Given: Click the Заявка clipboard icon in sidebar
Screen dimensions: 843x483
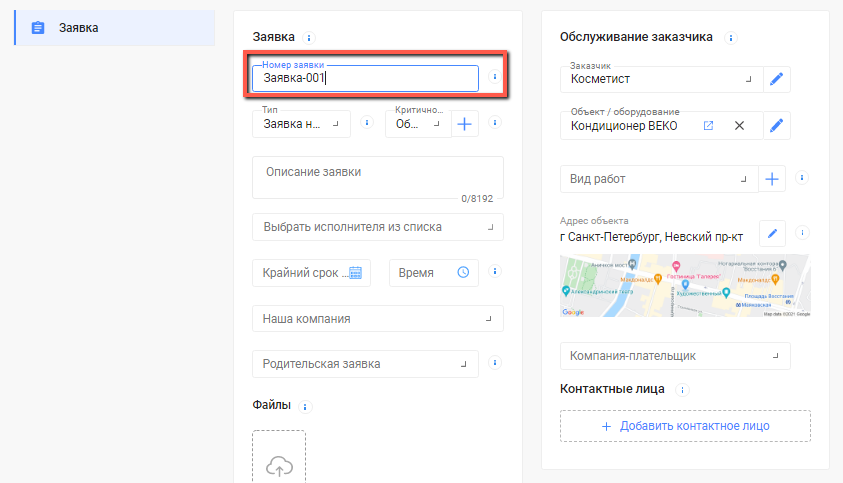Looking at the screenshot, I should (x=38, y=28).
